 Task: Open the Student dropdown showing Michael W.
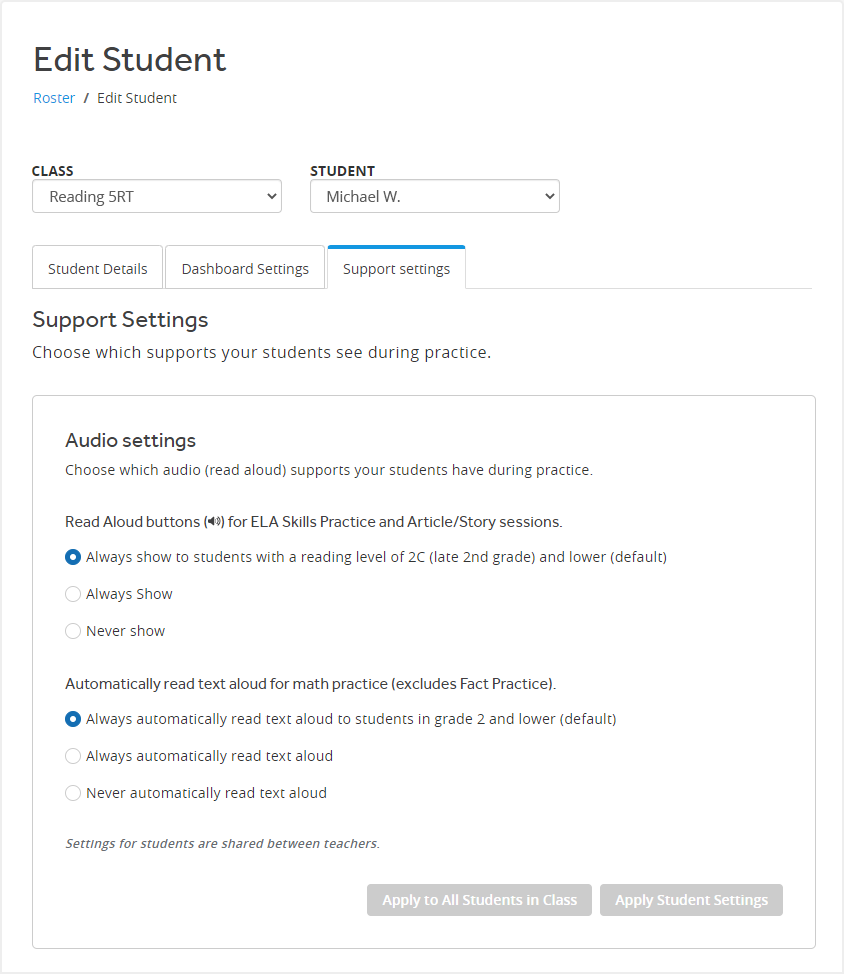[x=435, y=196]
